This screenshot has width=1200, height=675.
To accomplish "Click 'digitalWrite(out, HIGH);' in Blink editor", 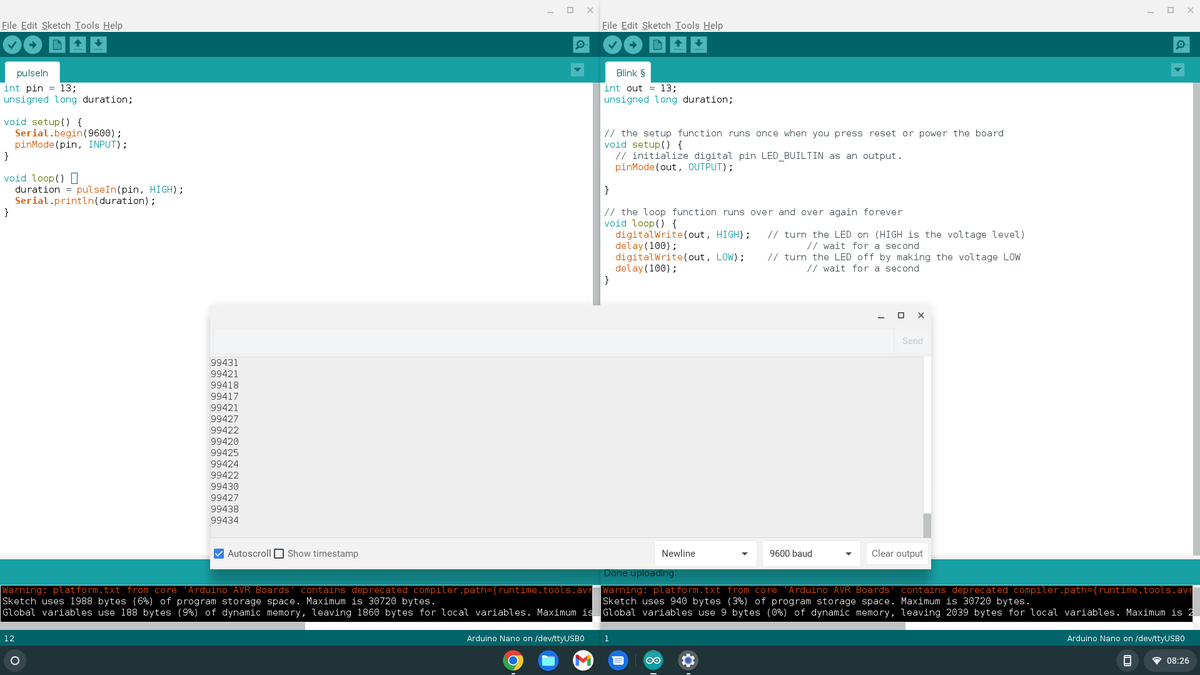I will click(x=682, y=235).
